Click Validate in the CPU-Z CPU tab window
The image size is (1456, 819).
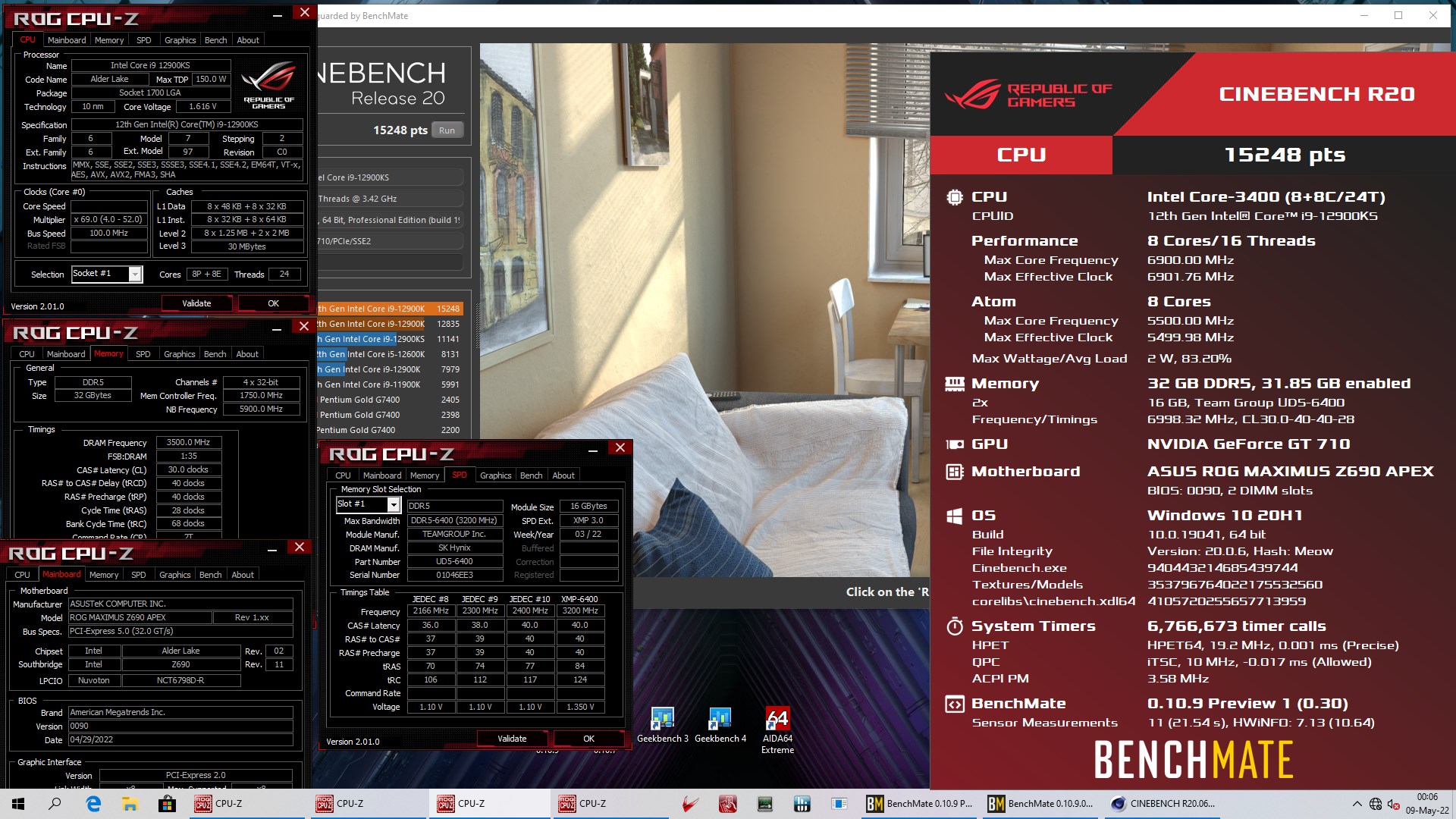coord(196,303)
